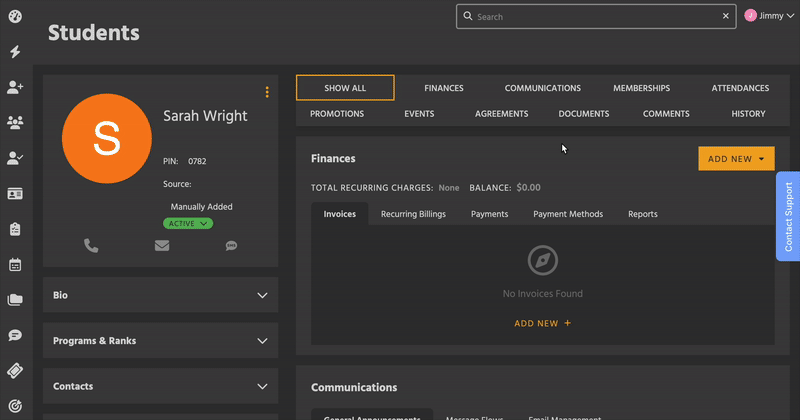Clear the search field with X
Screen dimensions: 800x420
[x=726, y=16]
